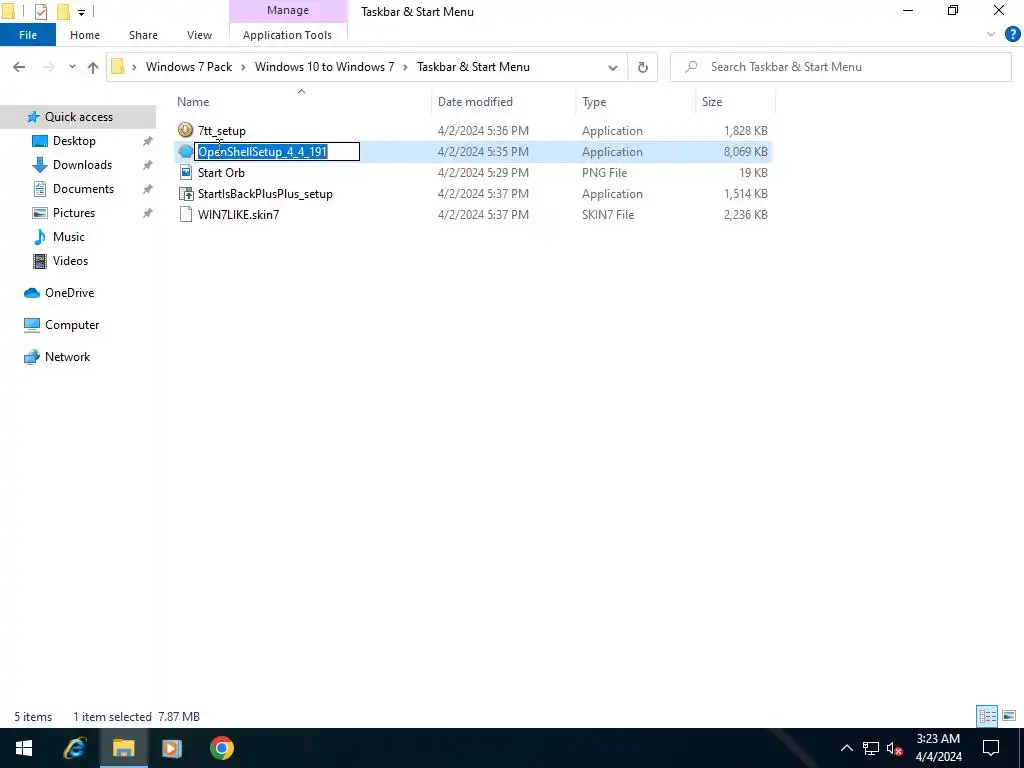Refresh the current folder view

[643, 67]
